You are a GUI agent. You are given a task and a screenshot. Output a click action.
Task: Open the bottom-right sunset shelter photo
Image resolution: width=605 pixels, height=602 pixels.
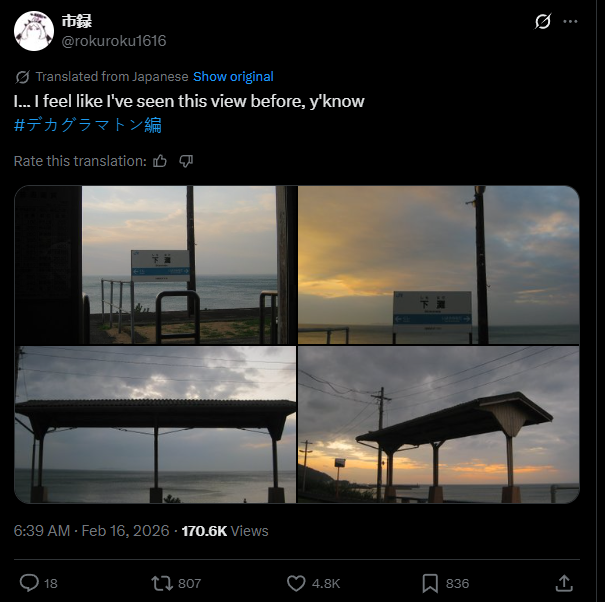(438, 424)
